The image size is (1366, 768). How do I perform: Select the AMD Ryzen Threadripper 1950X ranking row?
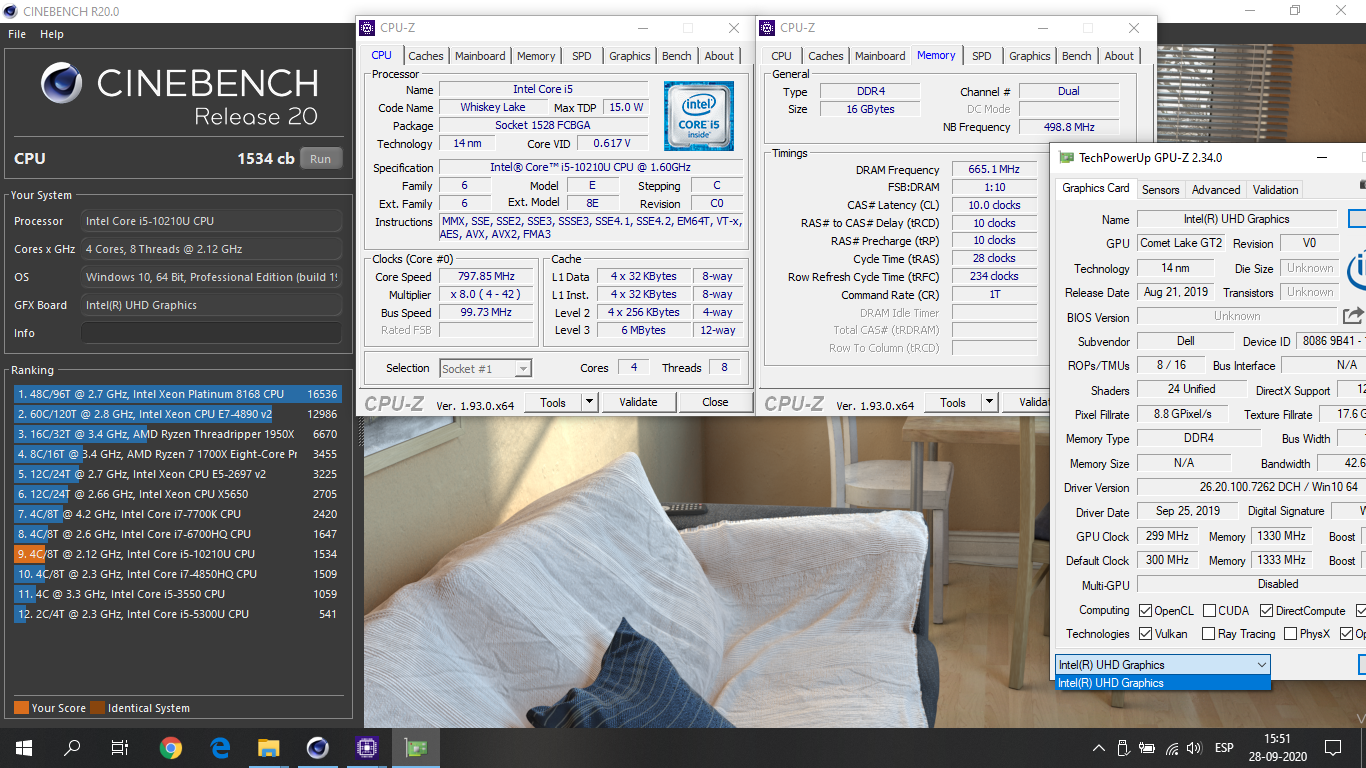point(178,434)
